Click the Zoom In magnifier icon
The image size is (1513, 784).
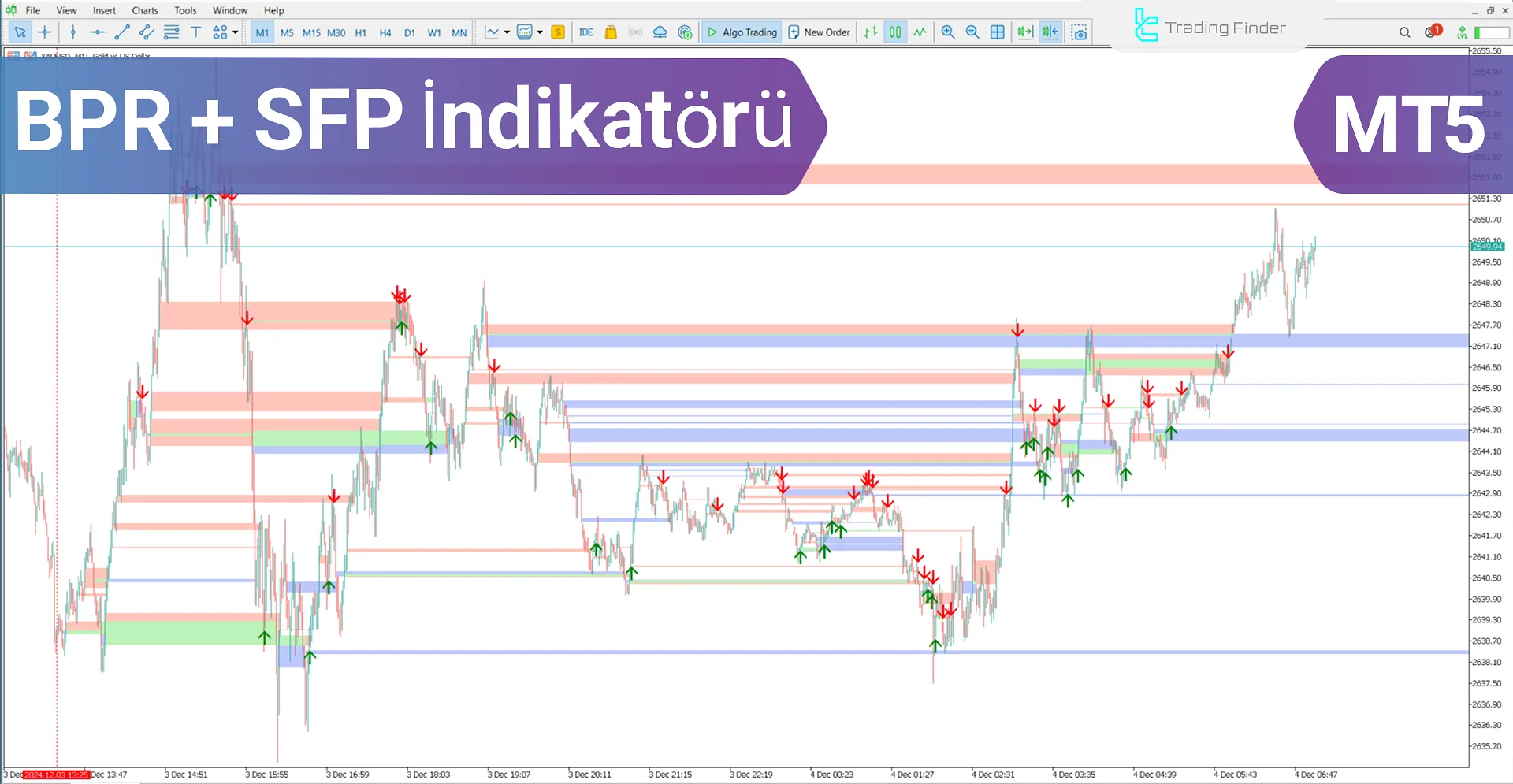948,32
